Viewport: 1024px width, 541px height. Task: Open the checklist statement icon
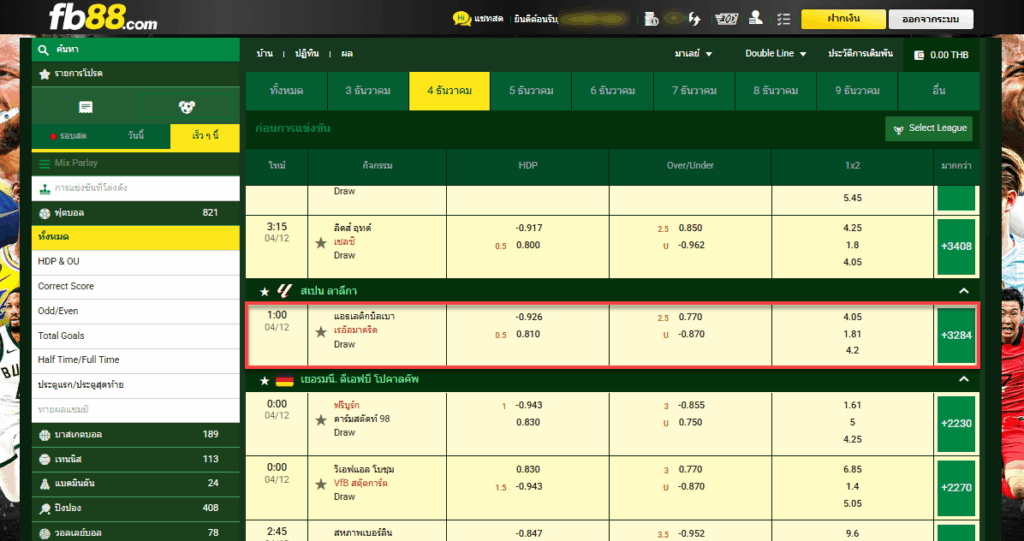[784, 19]
